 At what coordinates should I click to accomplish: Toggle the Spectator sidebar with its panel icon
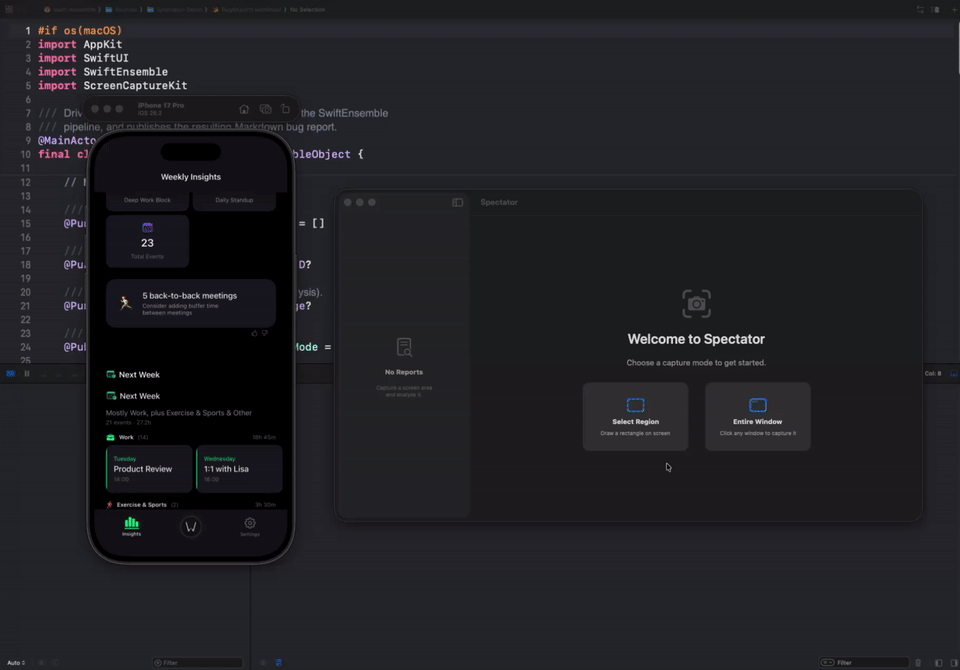coord(457,202)
